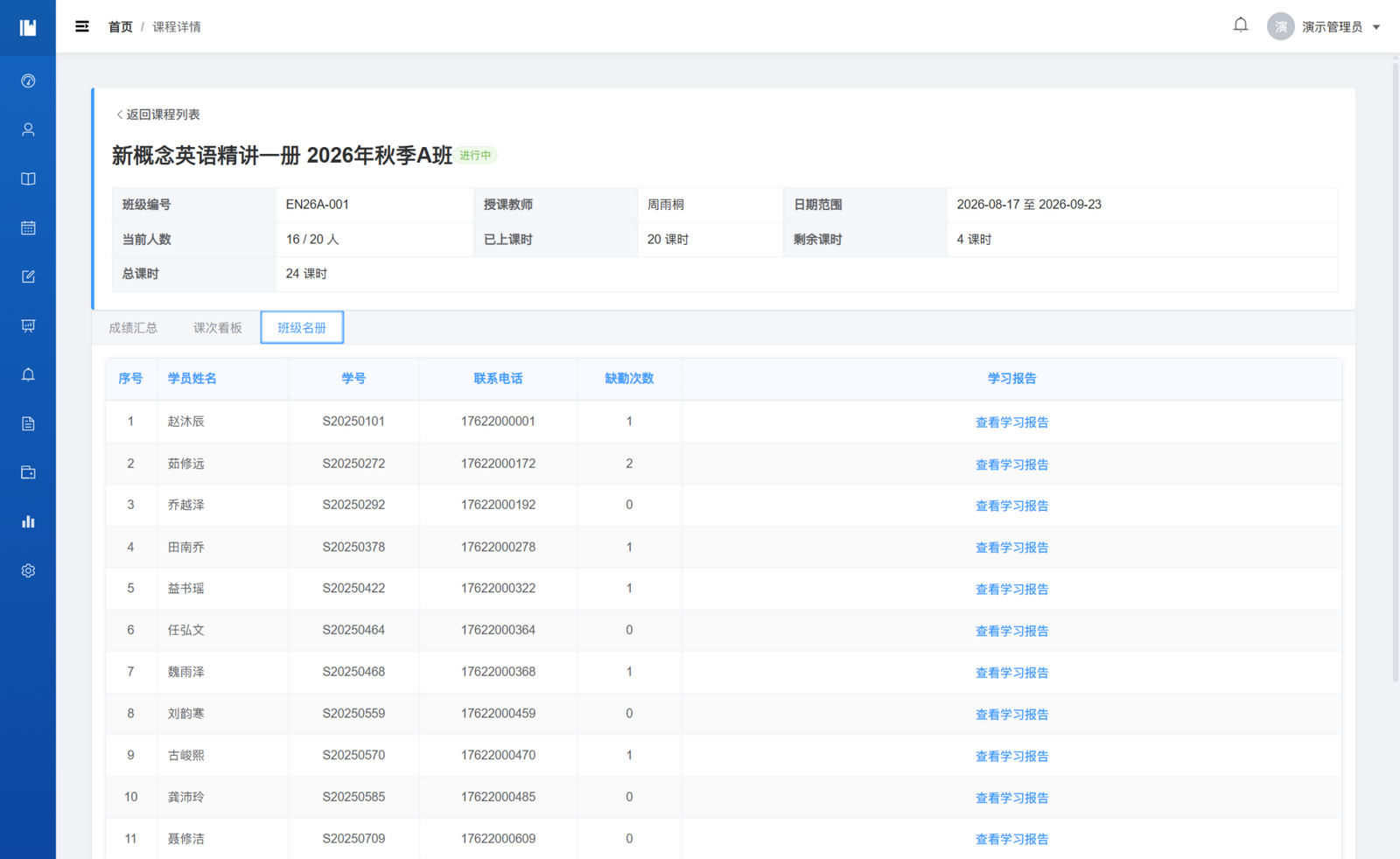Open 查看学习报告 for 龚沛玲

click(x=1011, y=798)
